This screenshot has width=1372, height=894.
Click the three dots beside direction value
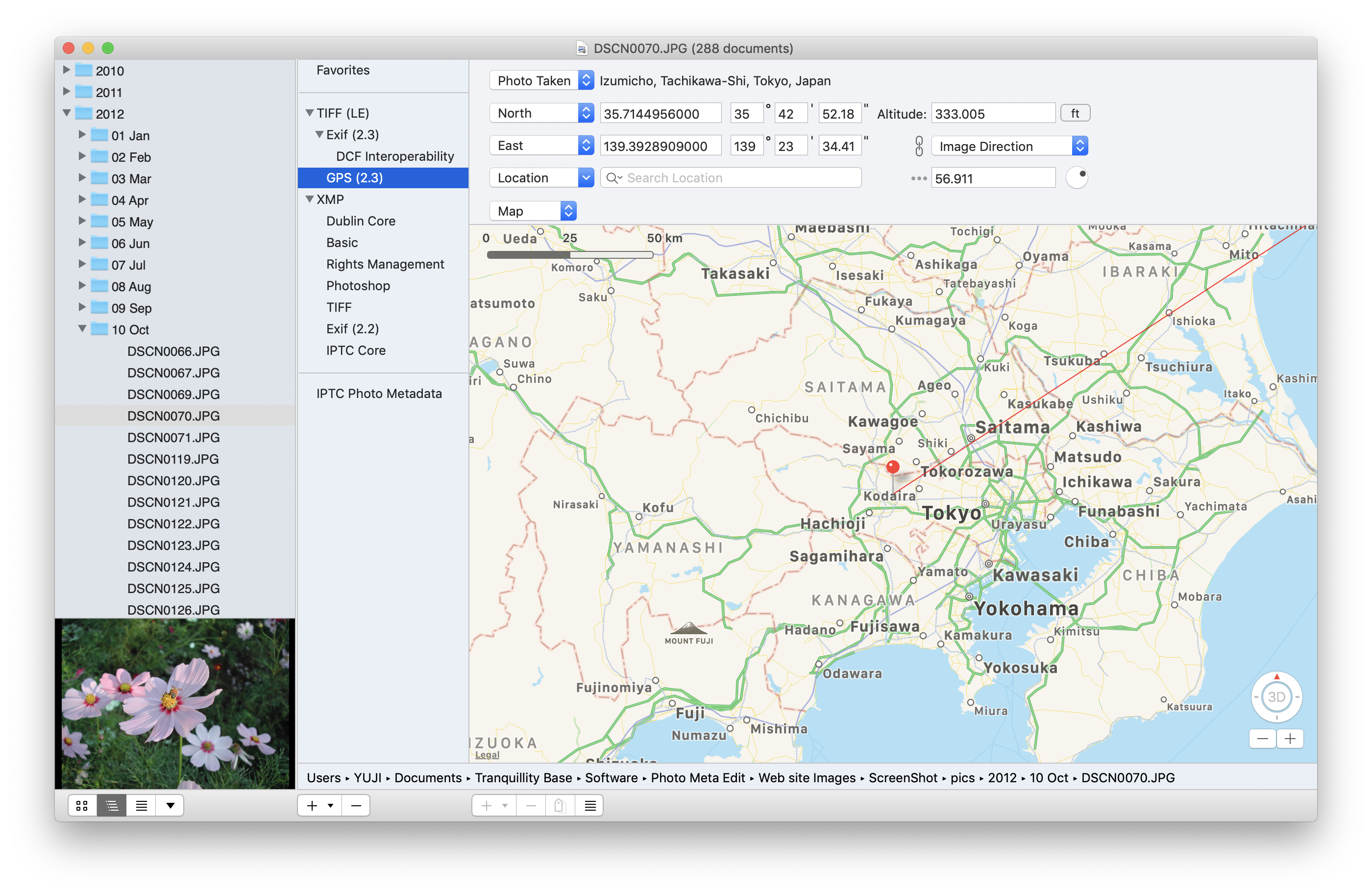[x=918, y=178]
